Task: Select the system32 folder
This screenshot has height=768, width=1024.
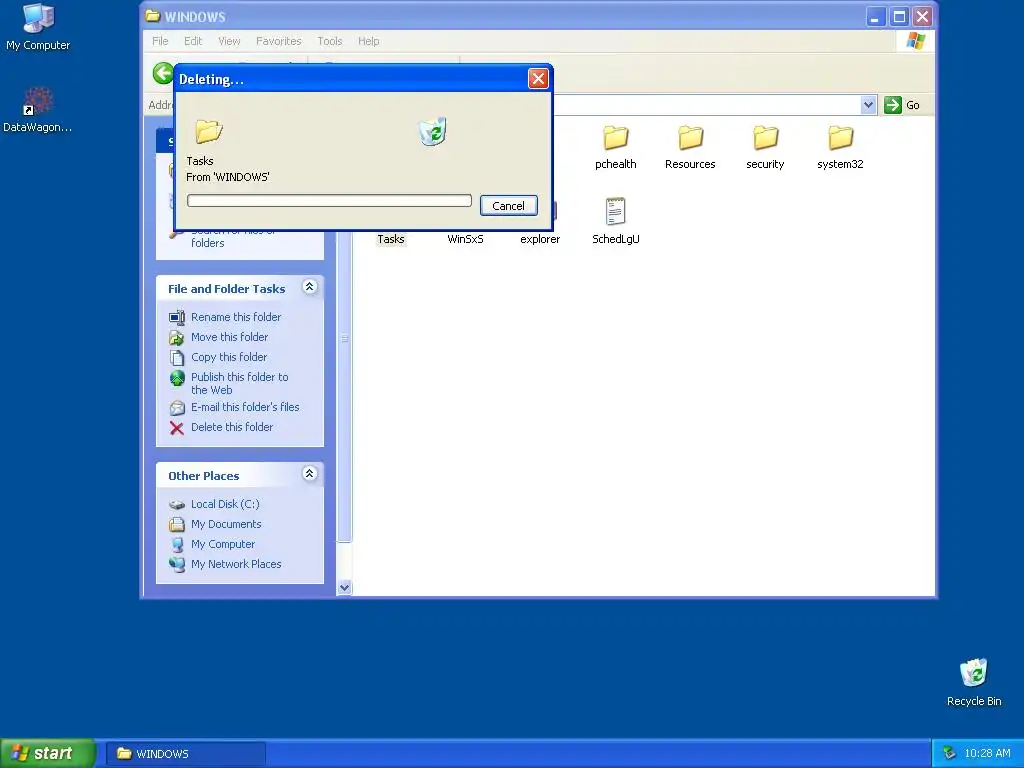Action: tap(840, 148)
